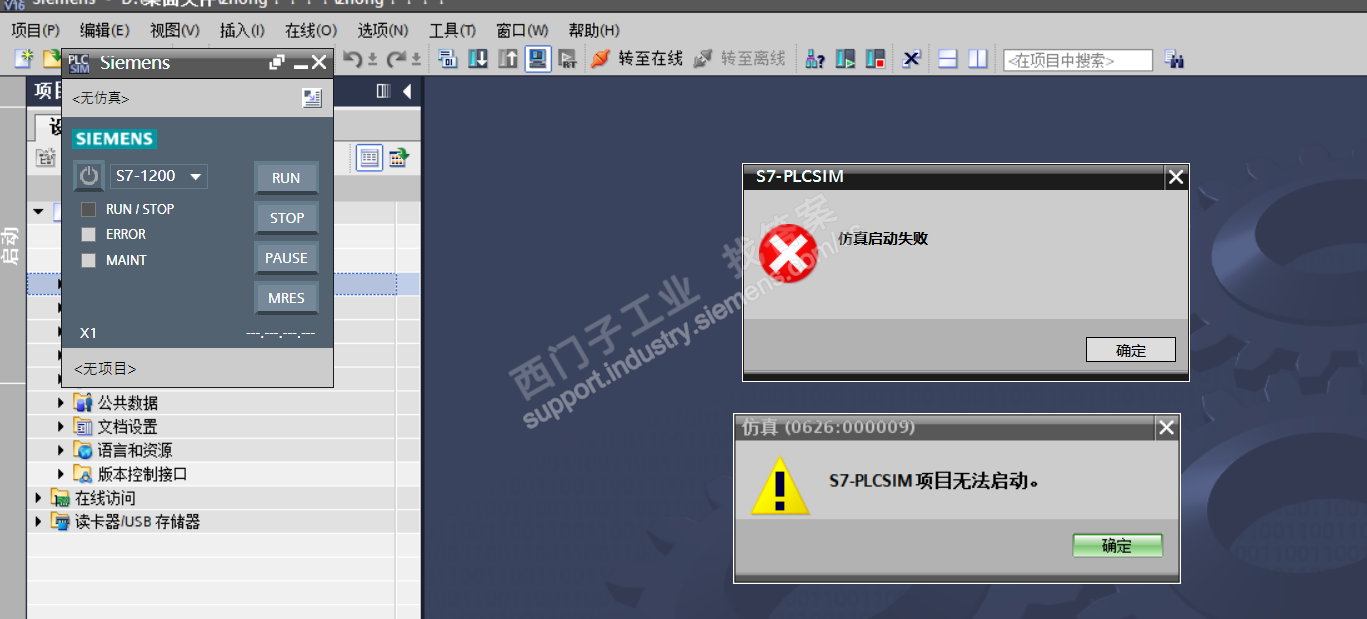Split editor space vertically
Viewport: 1367px width, 619px height.
(x=978, y=59)
